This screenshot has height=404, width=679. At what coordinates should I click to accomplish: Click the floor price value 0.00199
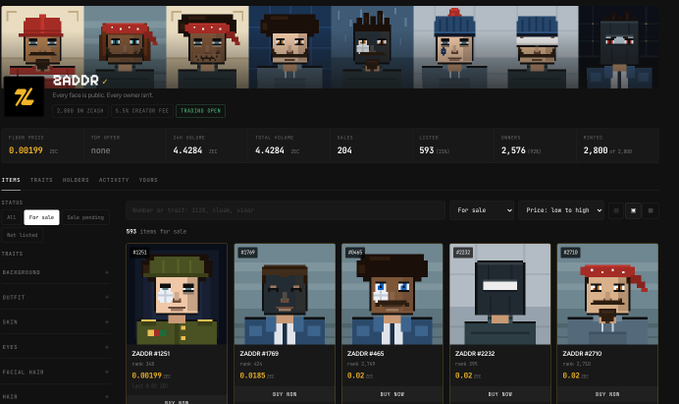click(26, 150)
